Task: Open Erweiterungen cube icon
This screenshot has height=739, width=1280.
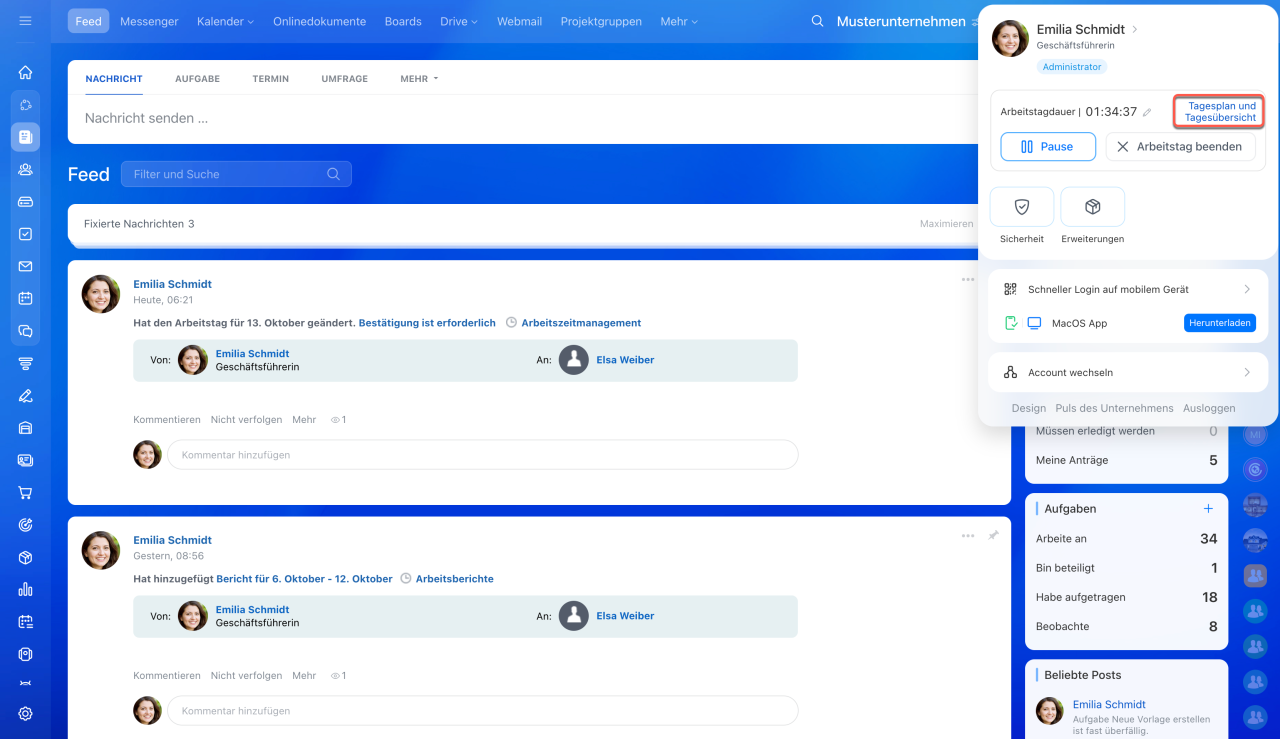Action: click(x=1092, y=207)
